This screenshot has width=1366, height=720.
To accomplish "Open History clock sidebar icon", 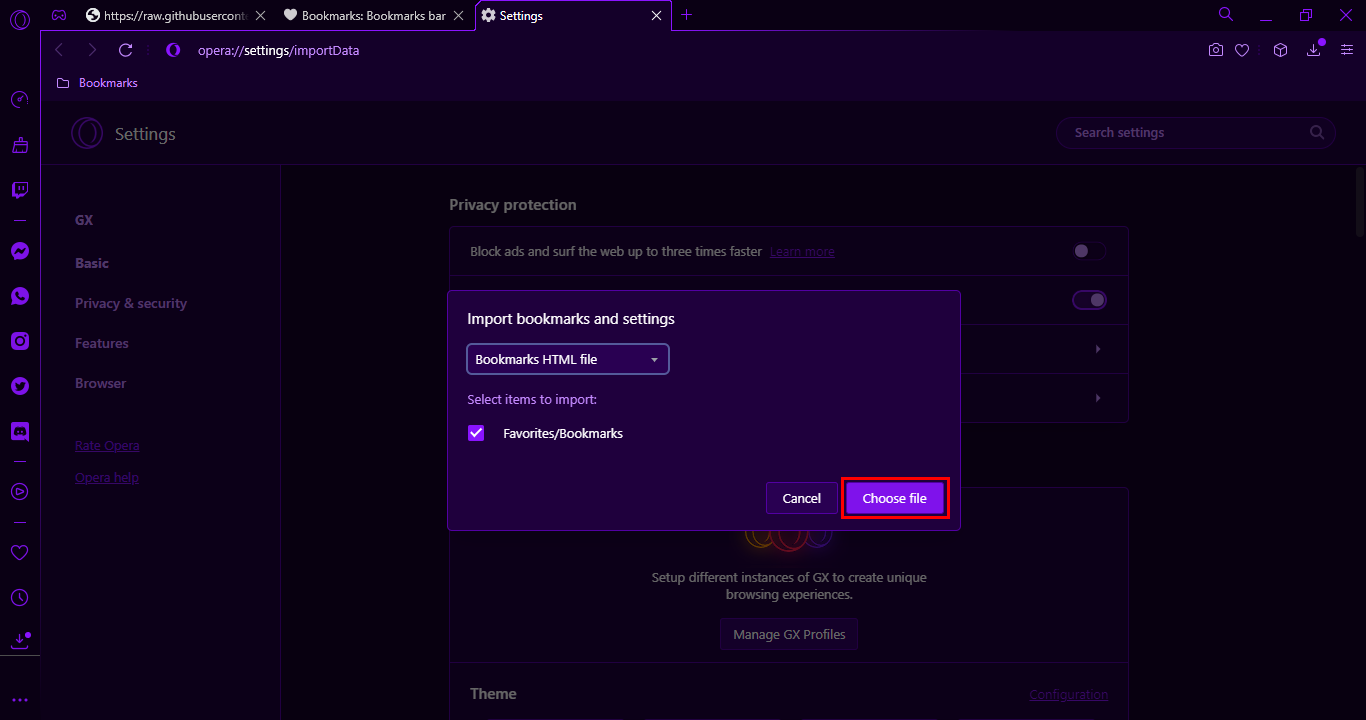I will 19,597.
